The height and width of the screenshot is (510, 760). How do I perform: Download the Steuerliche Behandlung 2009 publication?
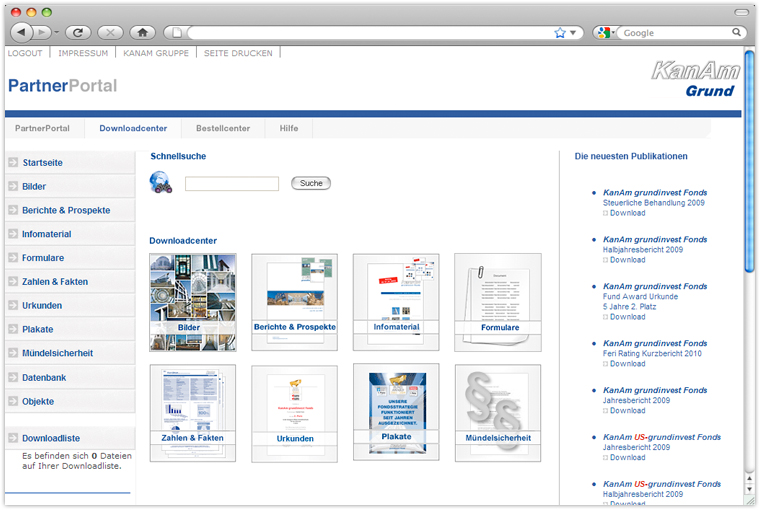627,213
